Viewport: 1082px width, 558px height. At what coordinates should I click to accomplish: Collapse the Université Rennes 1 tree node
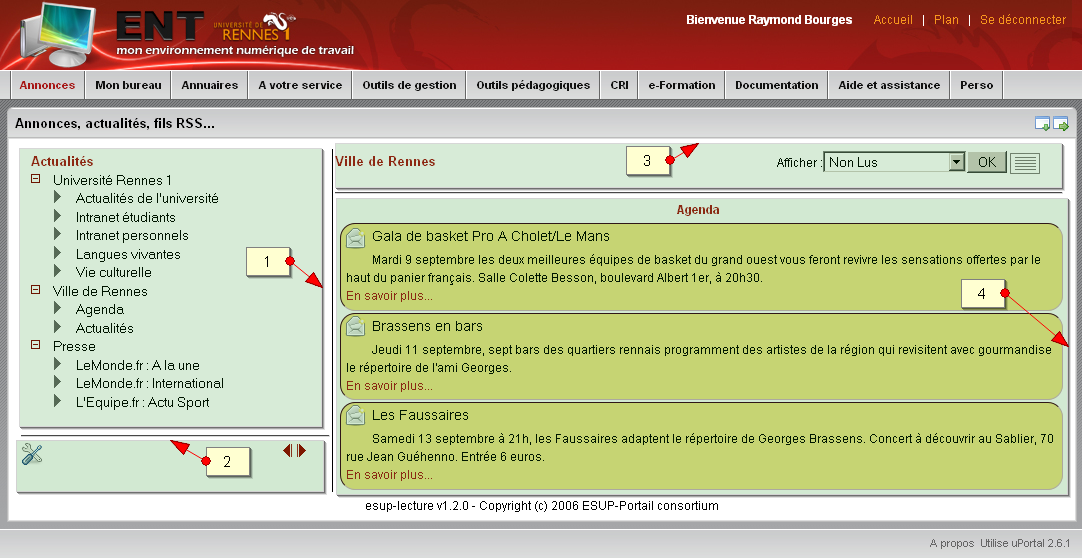click(x=36, y=180)
